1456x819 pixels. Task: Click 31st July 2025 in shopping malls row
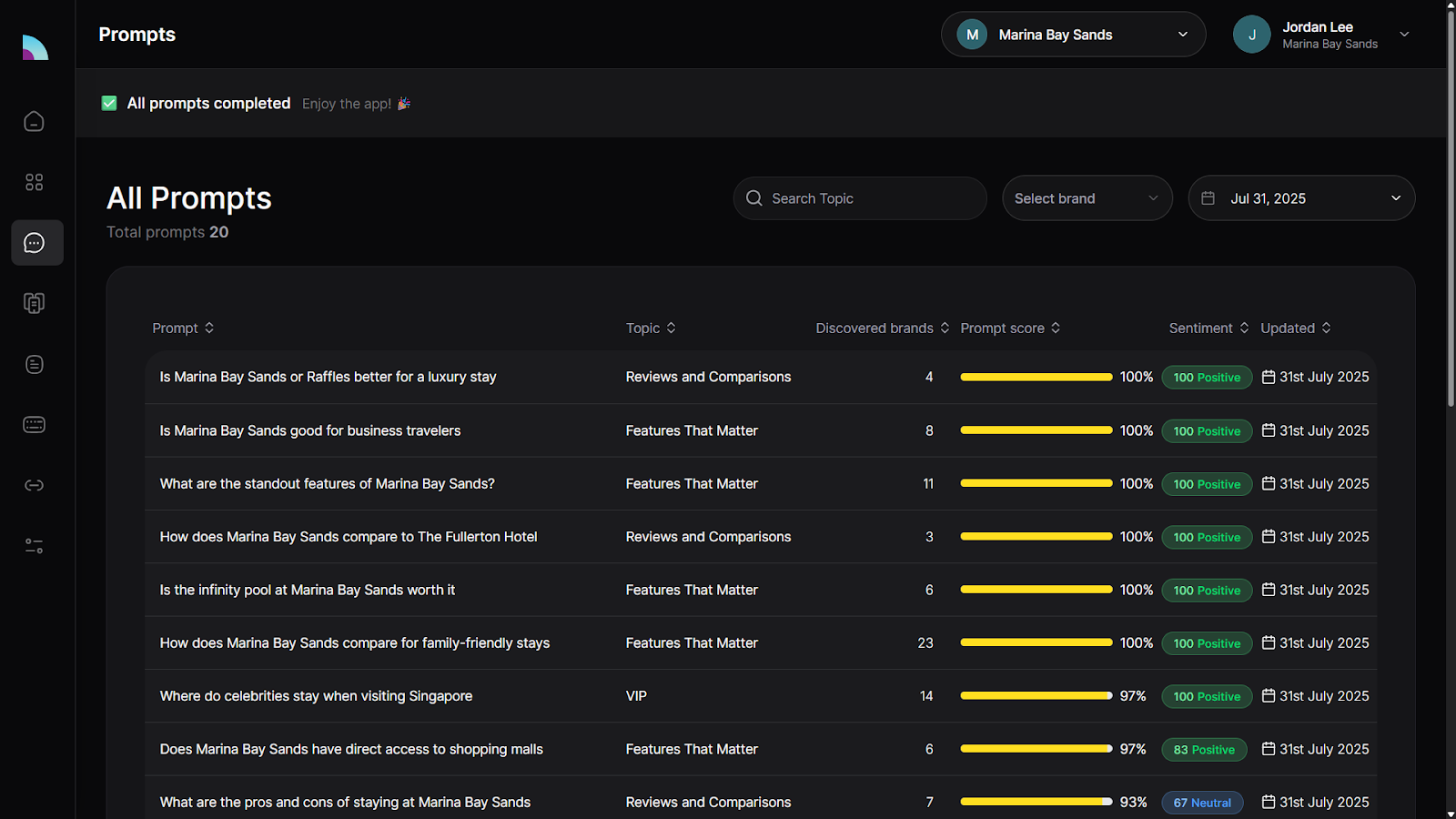1324,749
